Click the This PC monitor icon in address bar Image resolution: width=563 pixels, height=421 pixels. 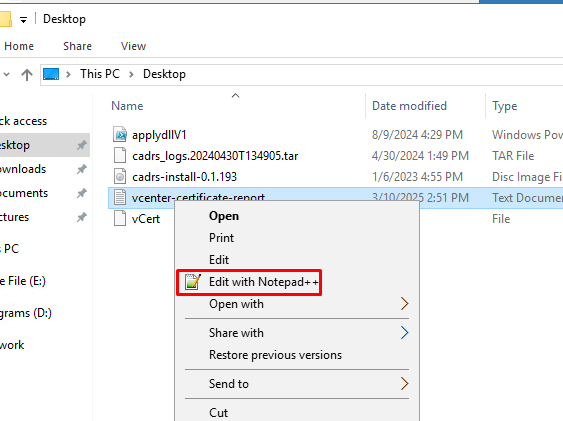[51, 74]
